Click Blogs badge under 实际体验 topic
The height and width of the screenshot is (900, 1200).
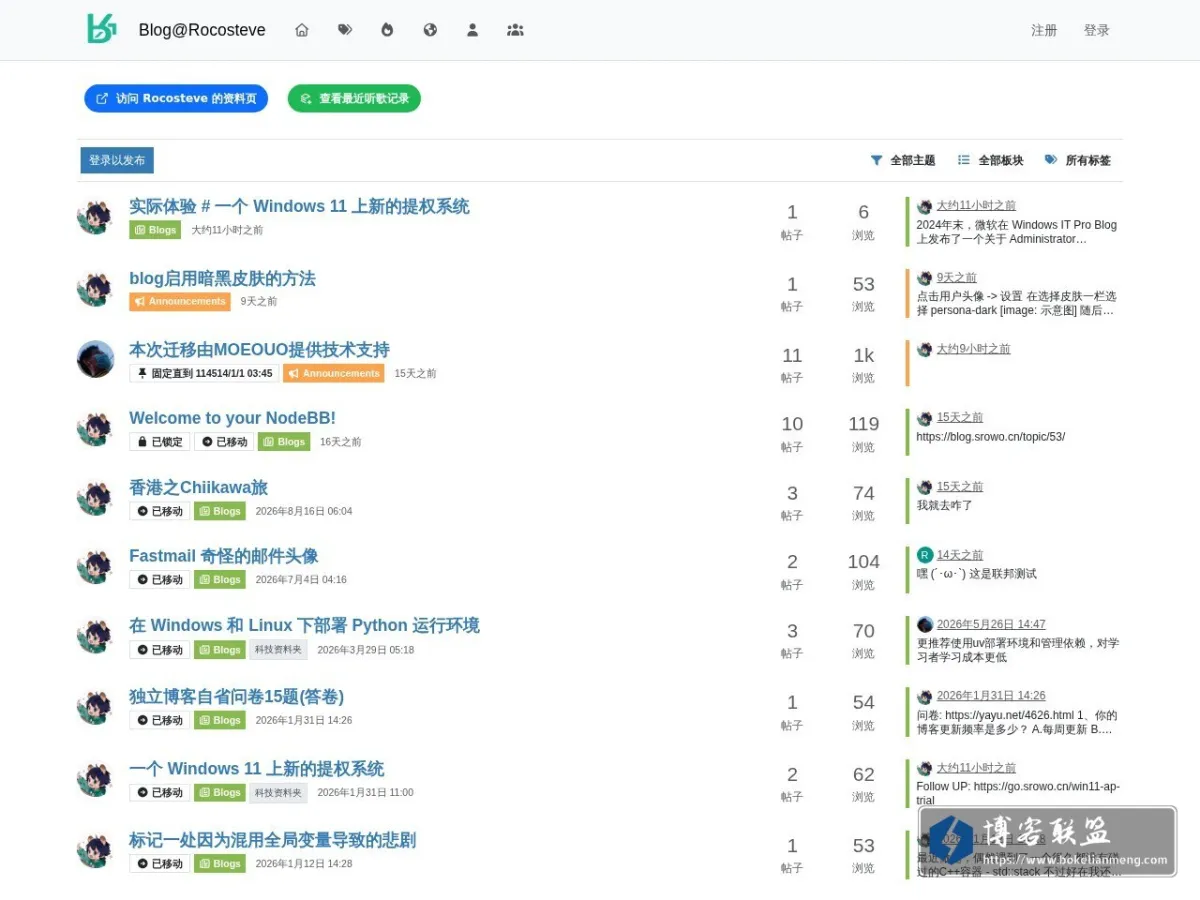tap(155, 230)
